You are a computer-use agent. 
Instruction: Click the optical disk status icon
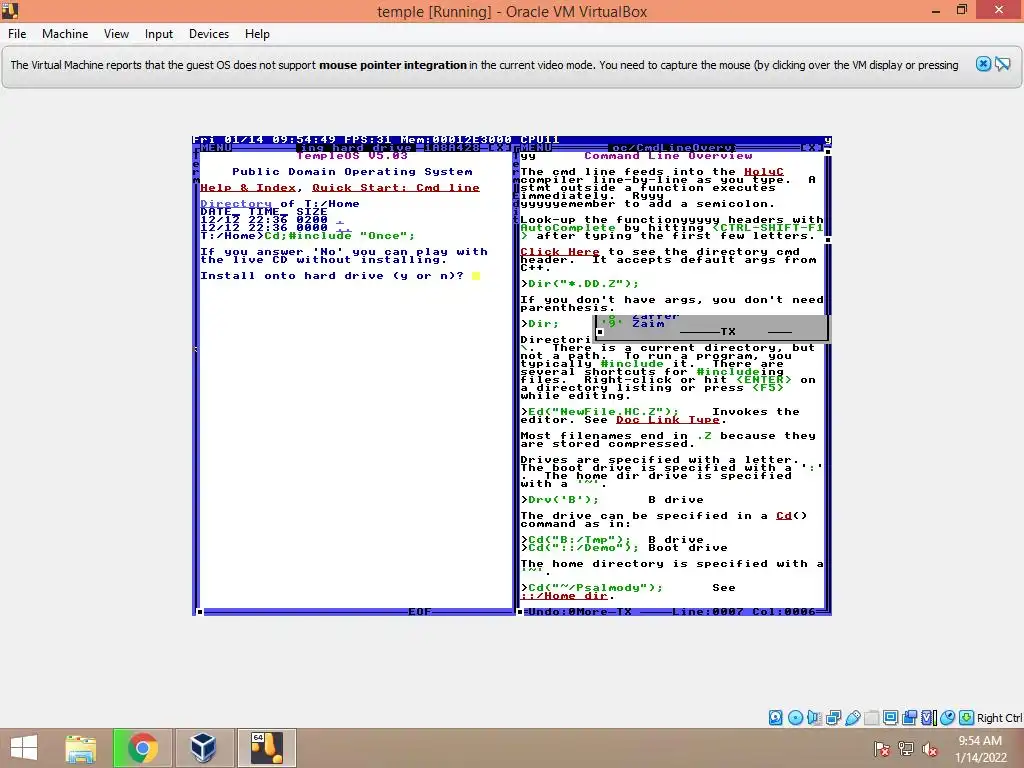click(x=795, y=718)
